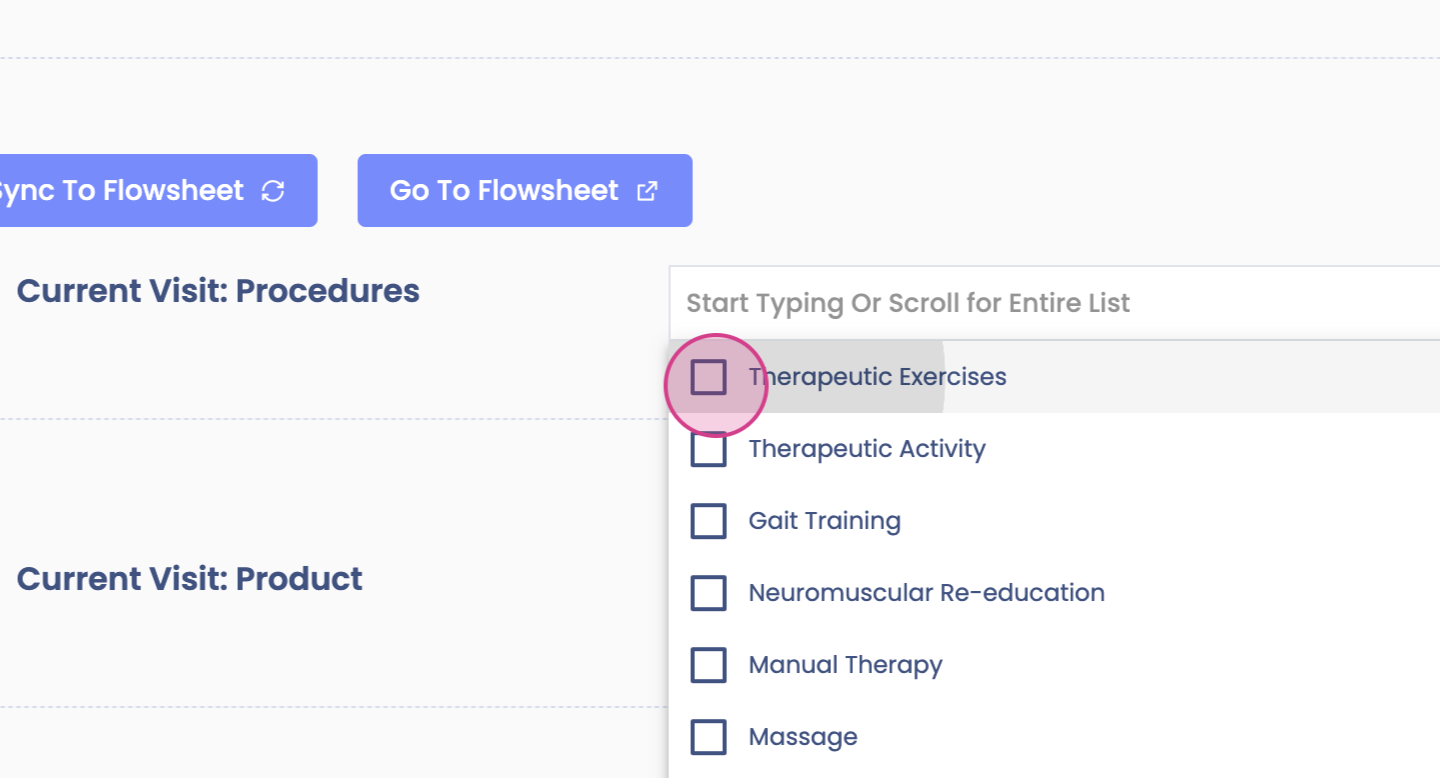Viewport: 1440px width, 778px height.
Task: Tick the Therapeutic Activity checkbox
Action: [709, 449]
